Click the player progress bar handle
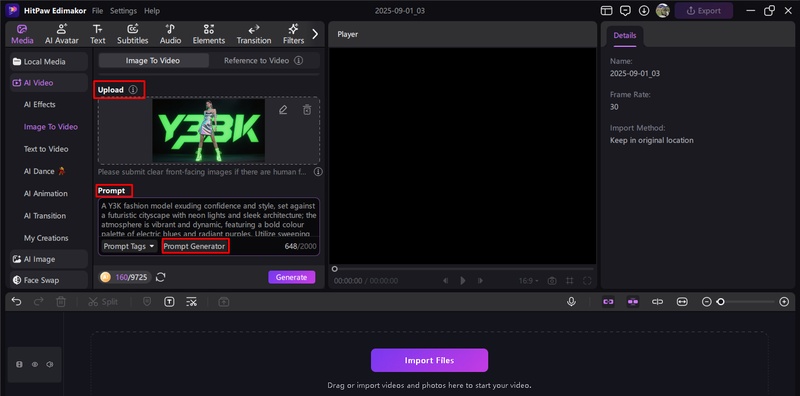Screen dimensions: 800x396 point(335,268)
